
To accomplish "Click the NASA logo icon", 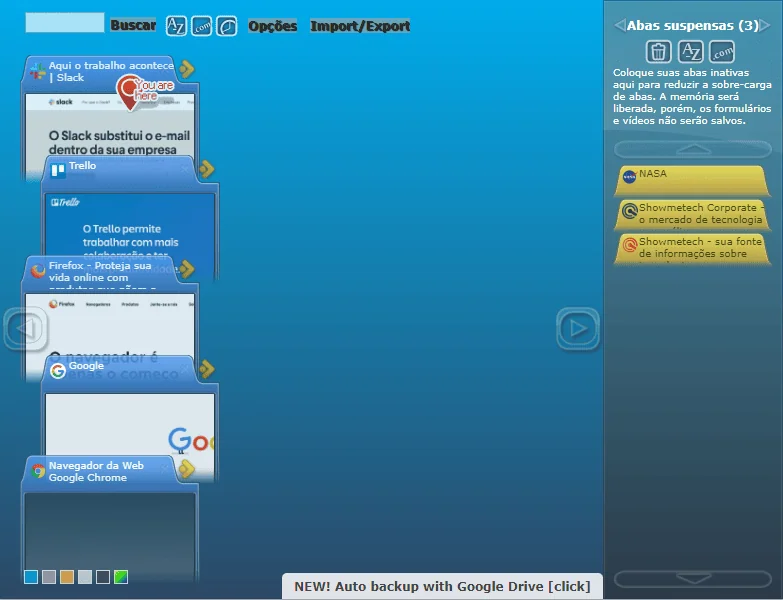I will click(629, 176).
